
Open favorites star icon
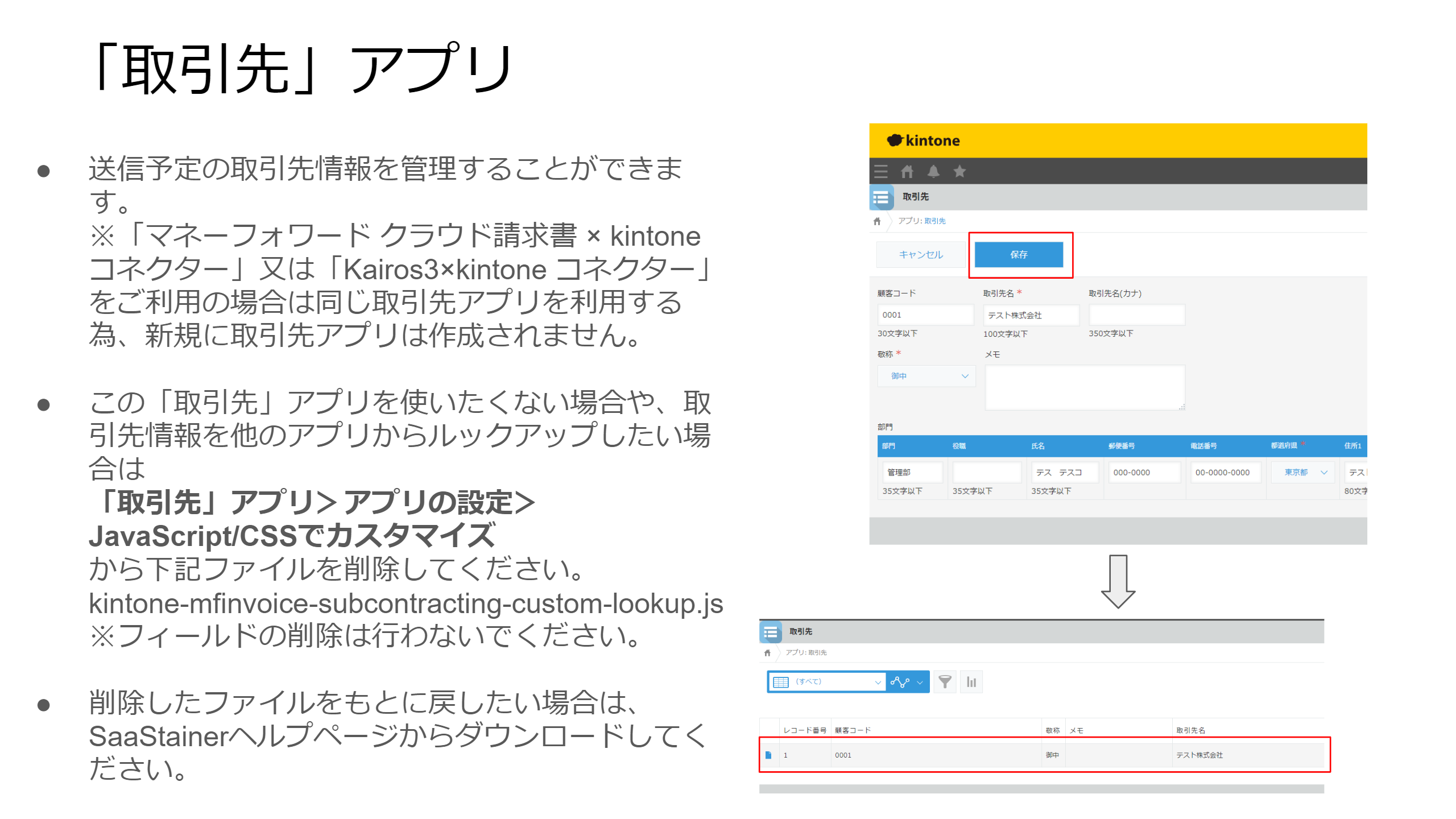(x=959, y=171)
